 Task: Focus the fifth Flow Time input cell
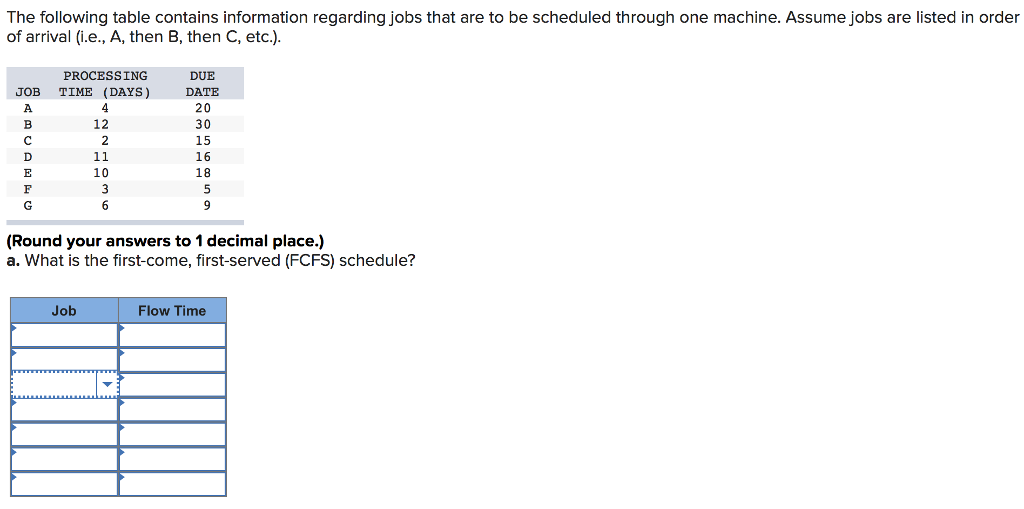click(x=172, y=434)
